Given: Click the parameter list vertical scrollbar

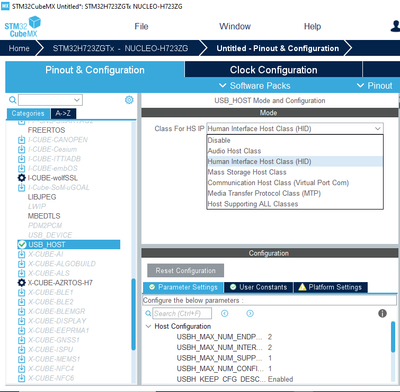Looking at the screenshot, I should point(393,337).
